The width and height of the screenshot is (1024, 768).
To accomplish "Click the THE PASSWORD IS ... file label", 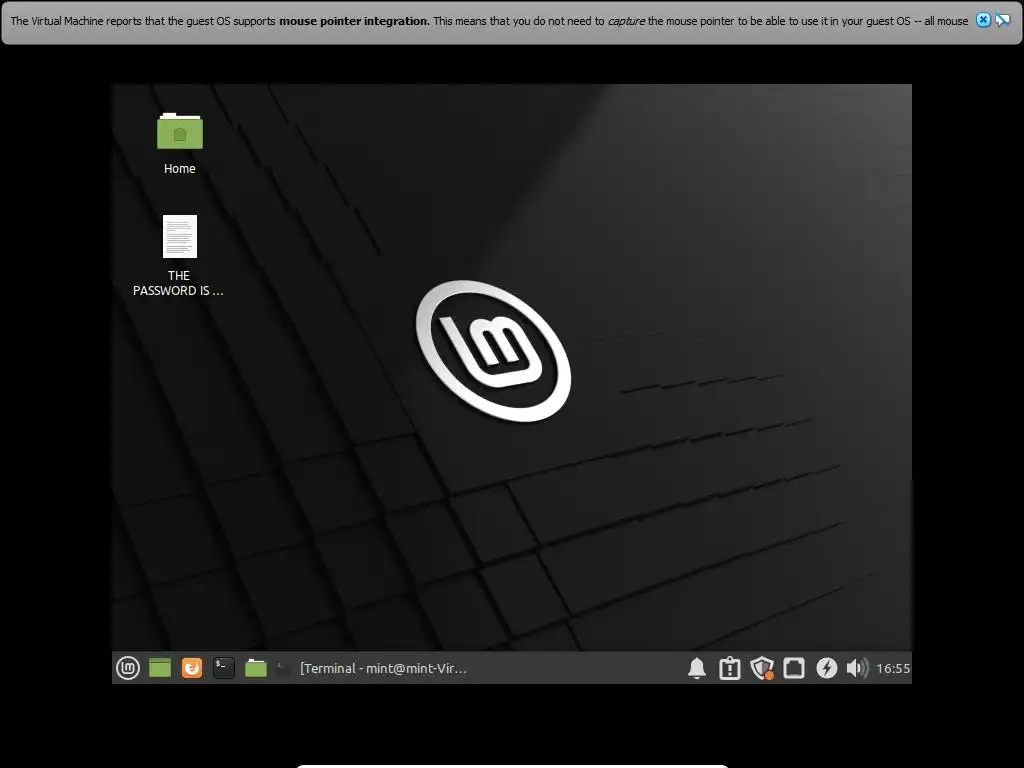I will point(178,283).
